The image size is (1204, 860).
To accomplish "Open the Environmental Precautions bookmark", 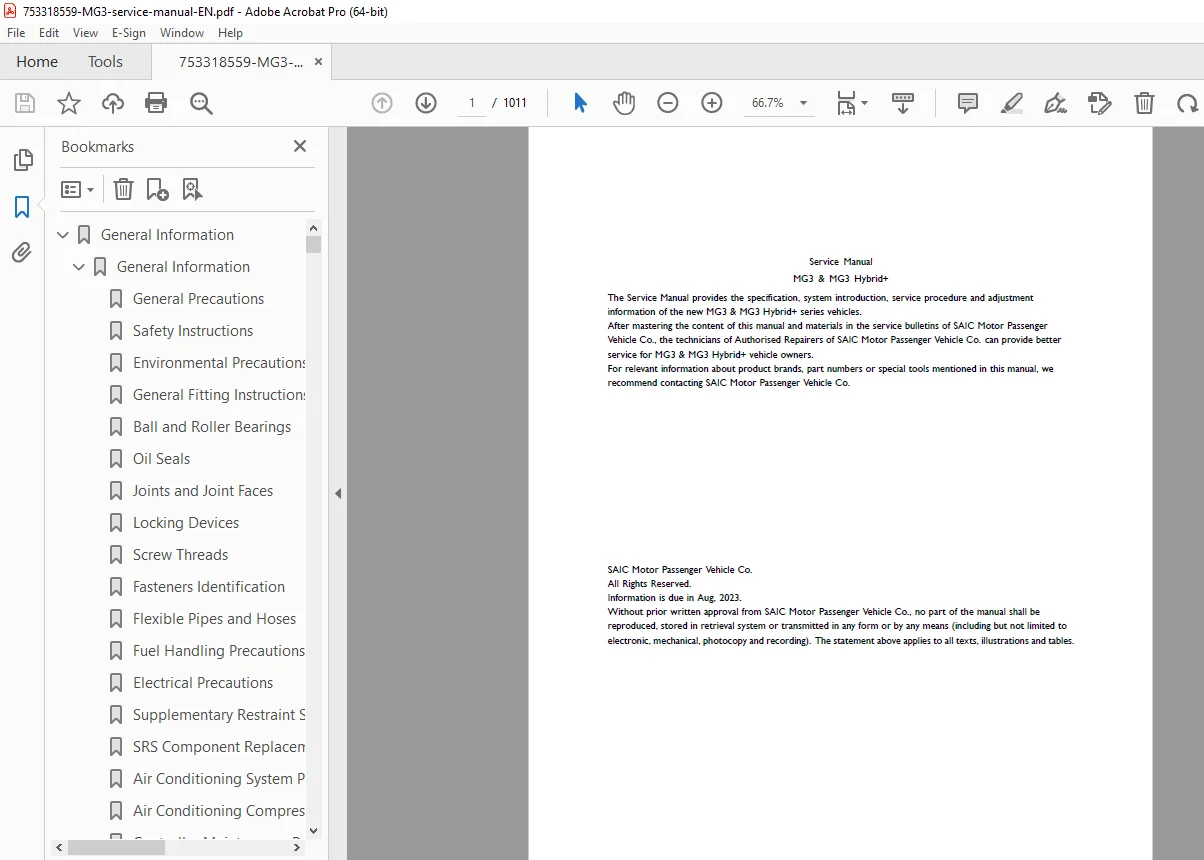I will pos(219,363).
